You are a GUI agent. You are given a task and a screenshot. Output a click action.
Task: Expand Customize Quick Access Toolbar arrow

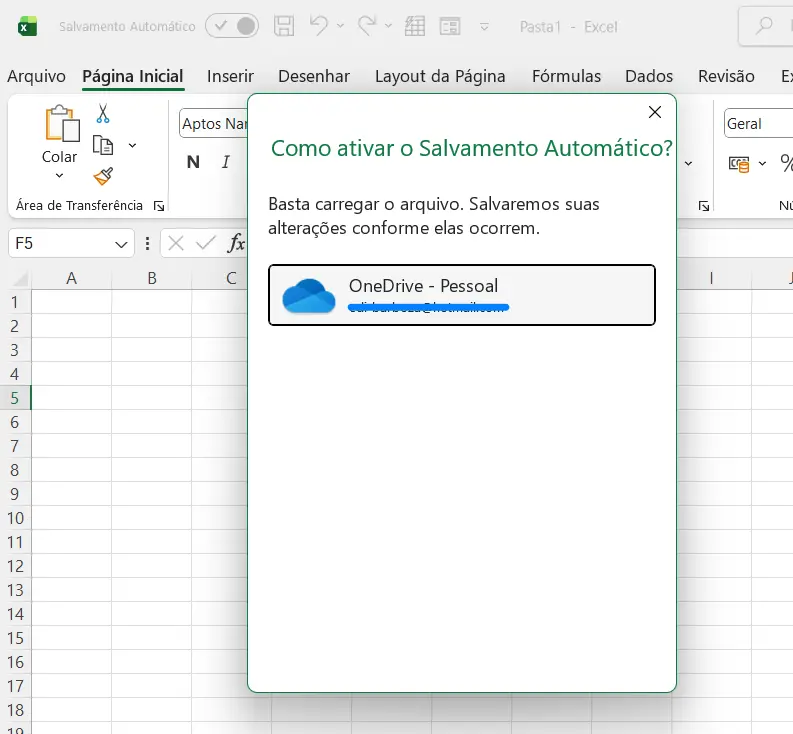tap(484, 26)
